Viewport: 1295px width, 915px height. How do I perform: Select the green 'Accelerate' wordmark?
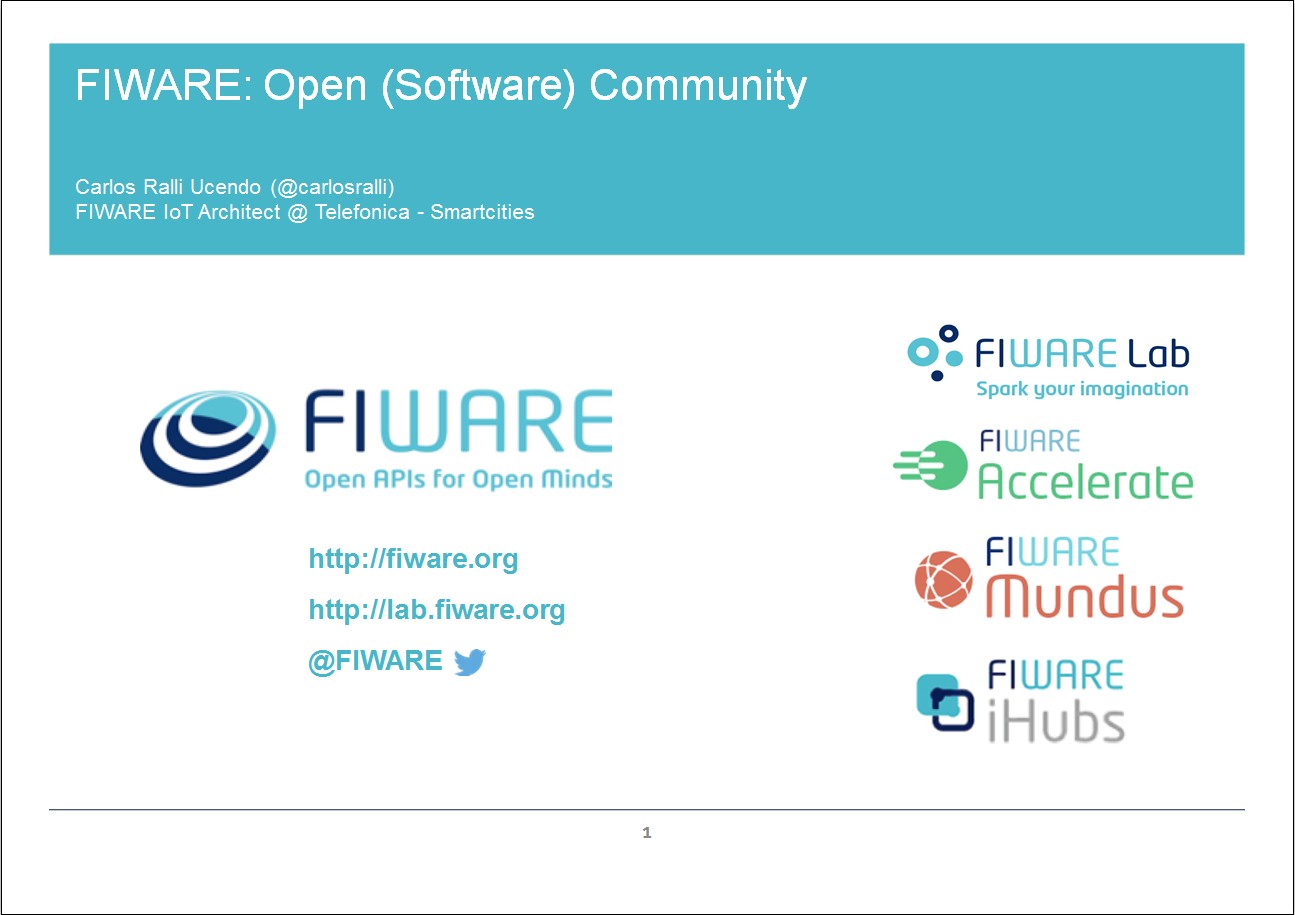(x=1085, y=482)
